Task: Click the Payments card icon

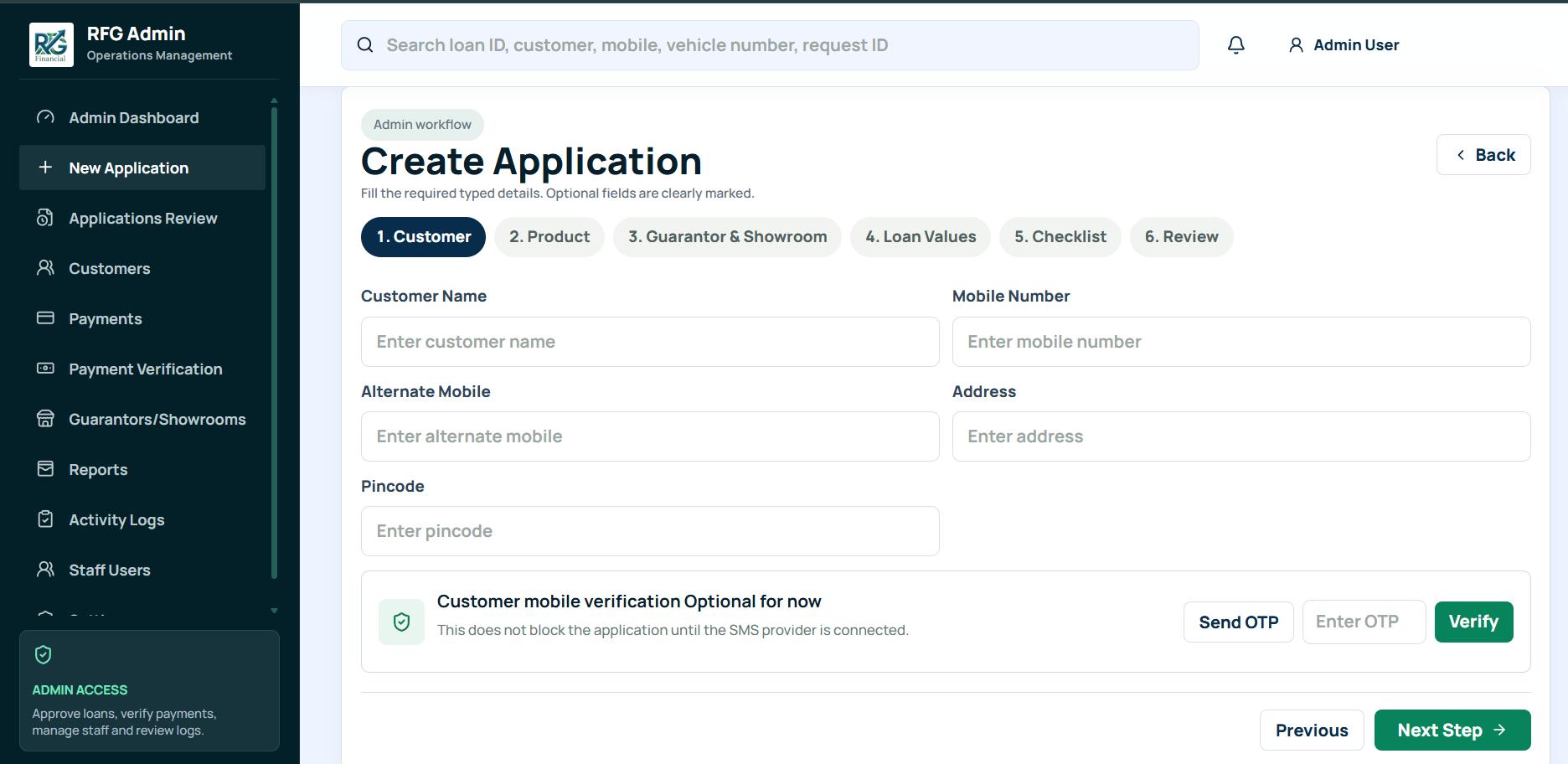Action: (46, 318)
